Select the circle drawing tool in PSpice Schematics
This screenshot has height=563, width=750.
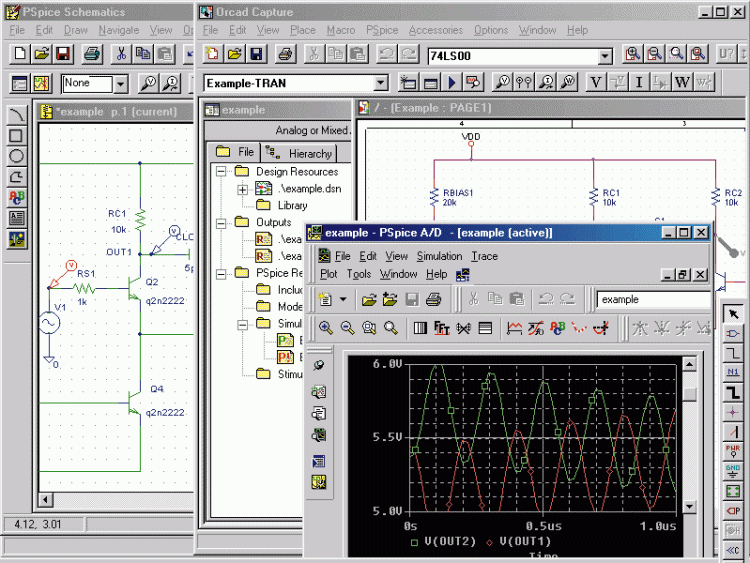click(16, 156)
